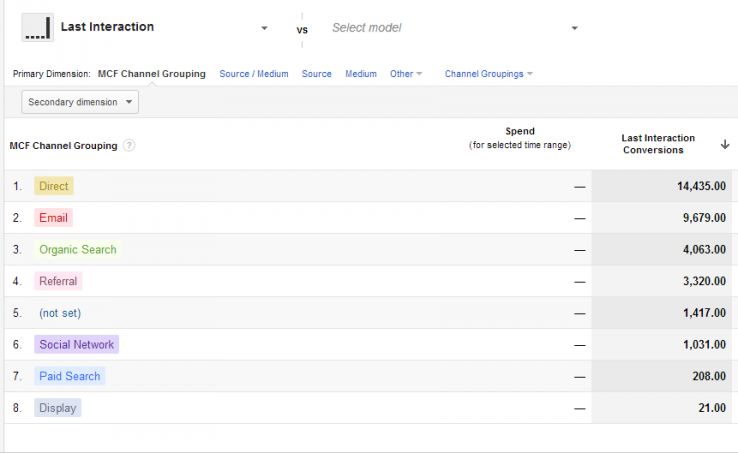
Task: Switch to Source / Medium dimension
Action: coord(254,74)
